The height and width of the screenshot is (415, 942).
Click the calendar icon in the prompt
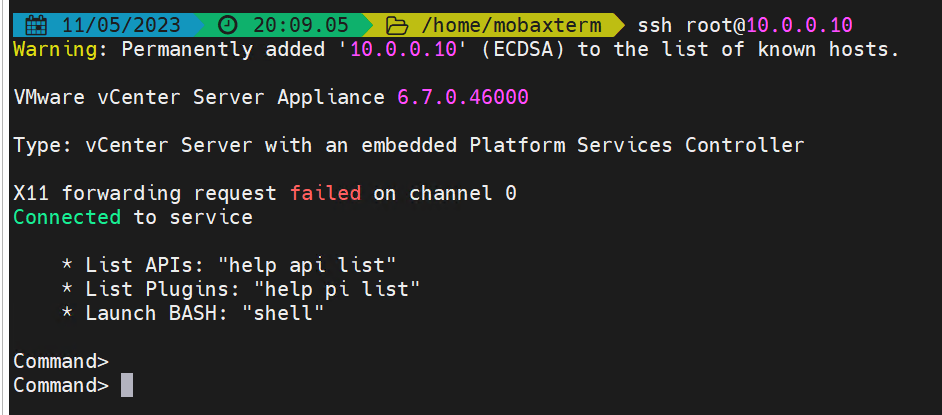tap(35, 24)
